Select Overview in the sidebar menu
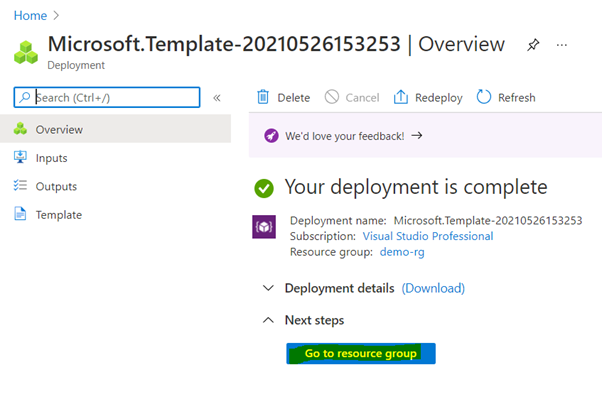This screenshot has width=602, height=404. 116,129
